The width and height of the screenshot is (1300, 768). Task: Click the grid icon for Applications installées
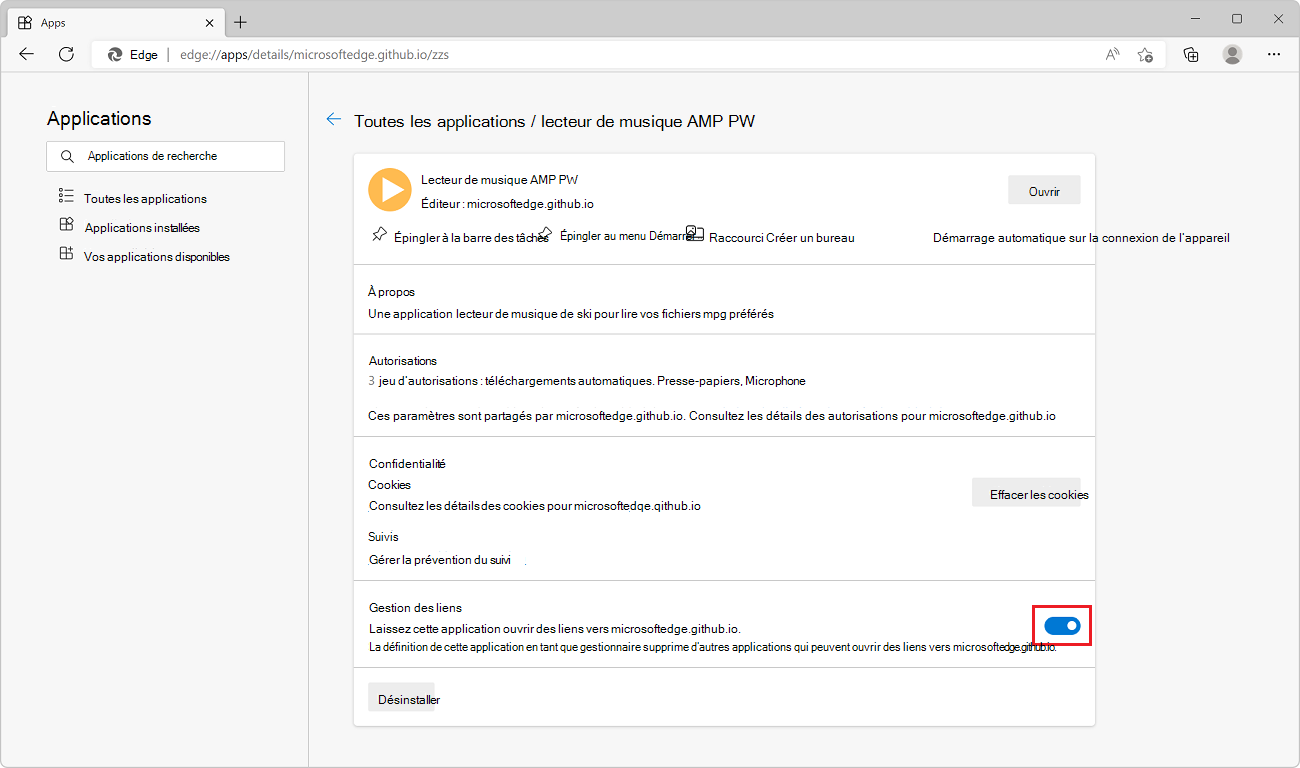tap(66, 225)
